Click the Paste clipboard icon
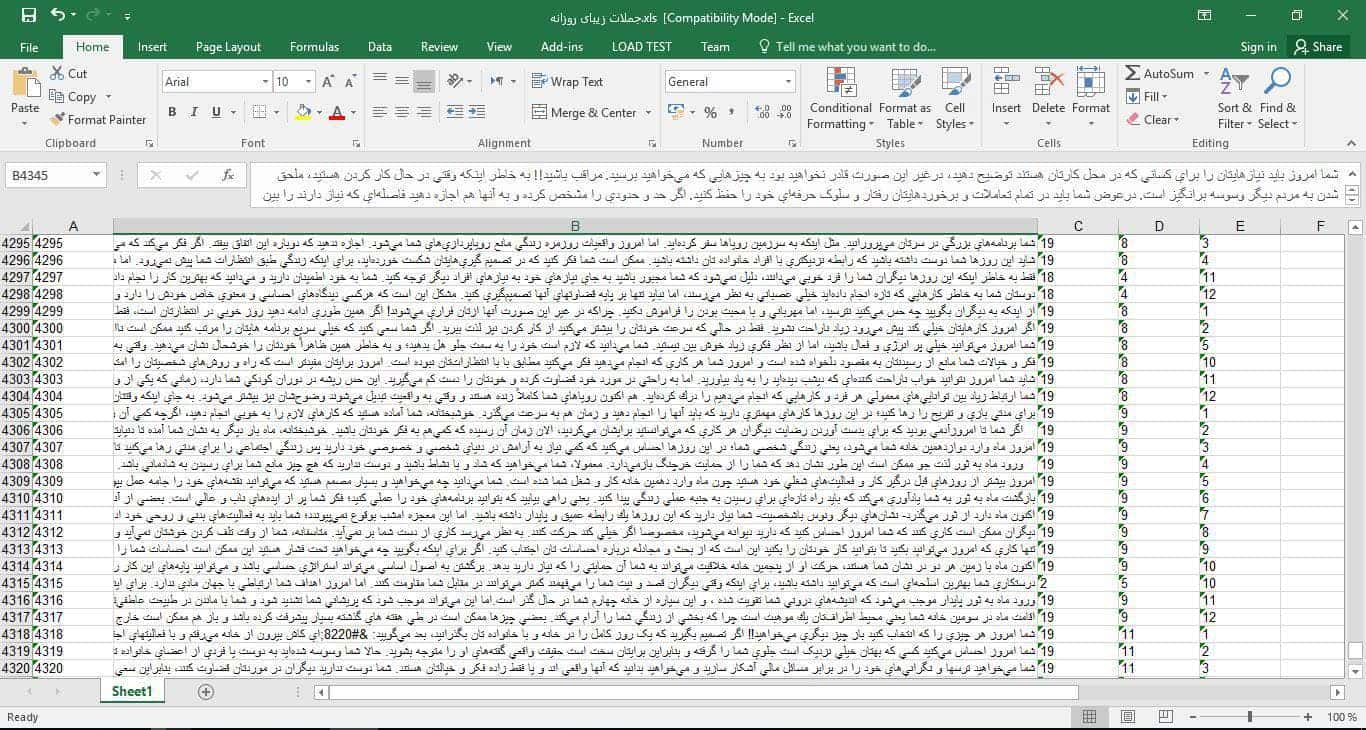The image size is (1366, 730). pos(25,84)
